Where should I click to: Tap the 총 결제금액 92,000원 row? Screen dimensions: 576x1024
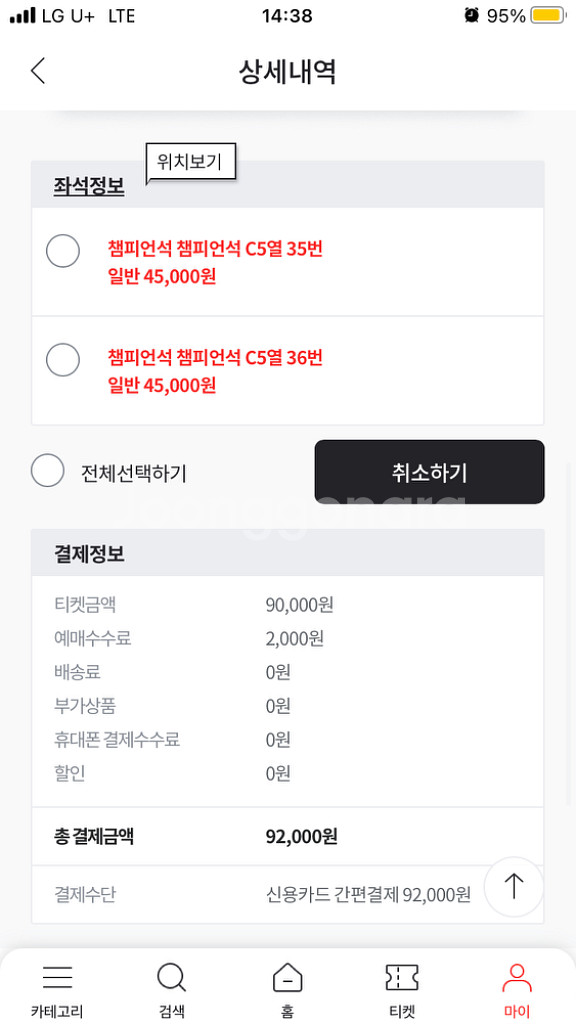coord(287,837)
